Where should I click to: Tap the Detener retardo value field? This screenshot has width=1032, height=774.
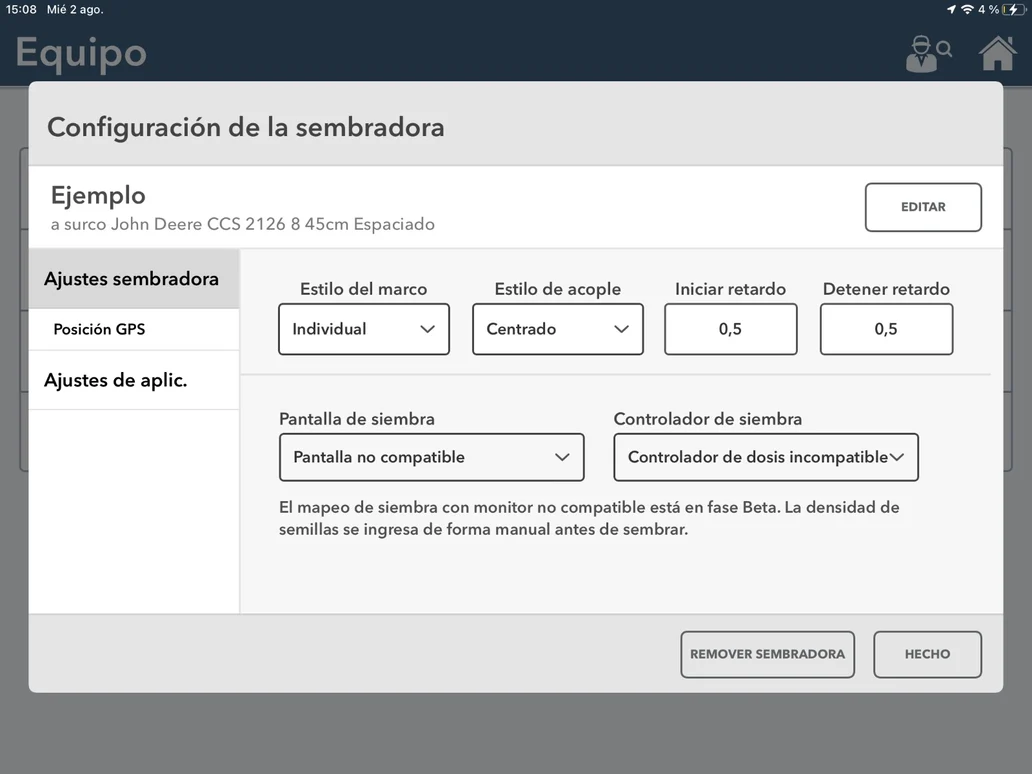pos(886,329)
